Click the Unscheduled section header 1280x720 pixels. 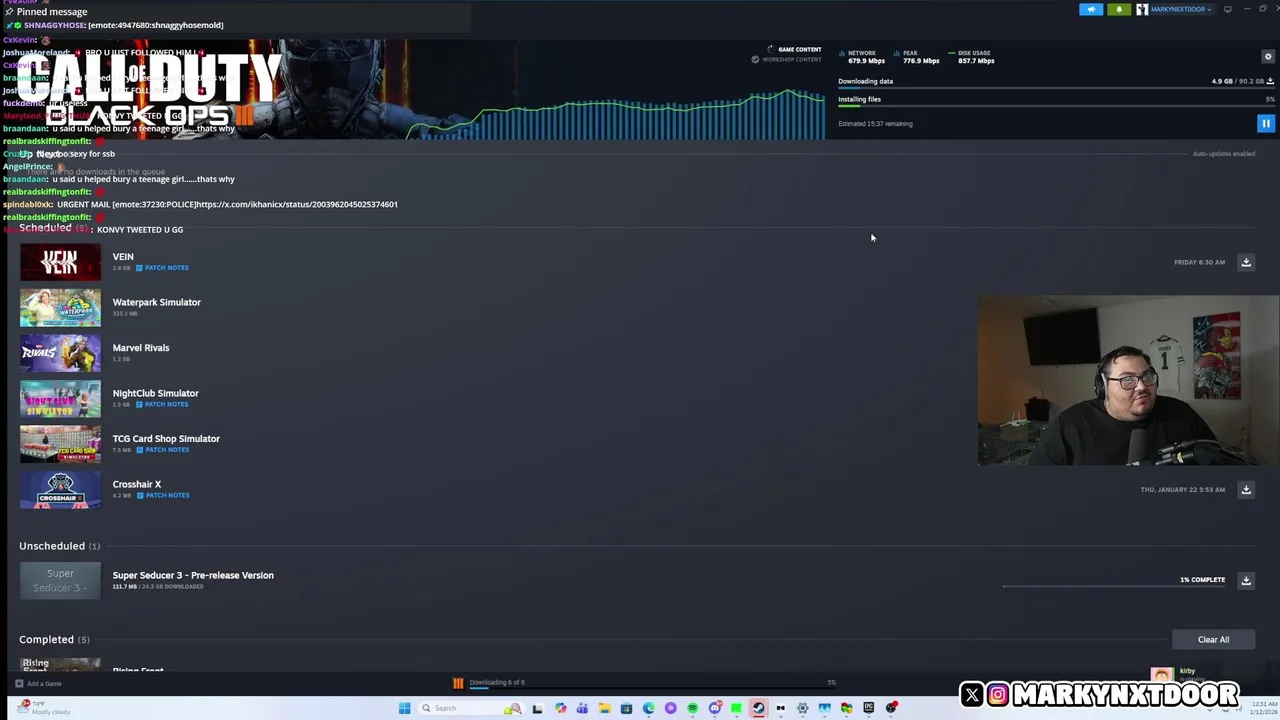59,546
